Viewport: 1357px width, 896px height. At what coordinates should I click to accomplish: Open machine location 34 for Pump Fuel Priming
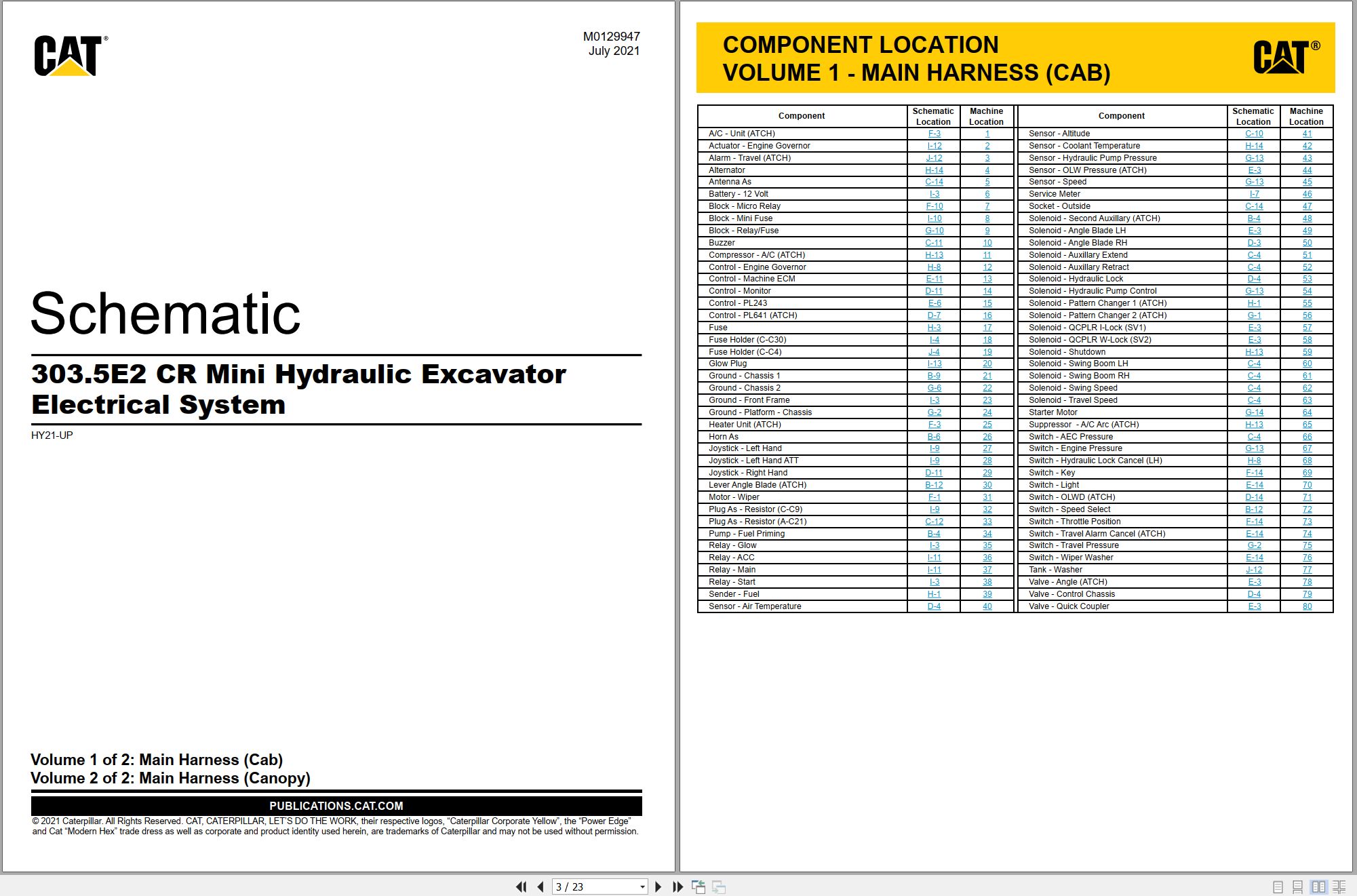987,534
